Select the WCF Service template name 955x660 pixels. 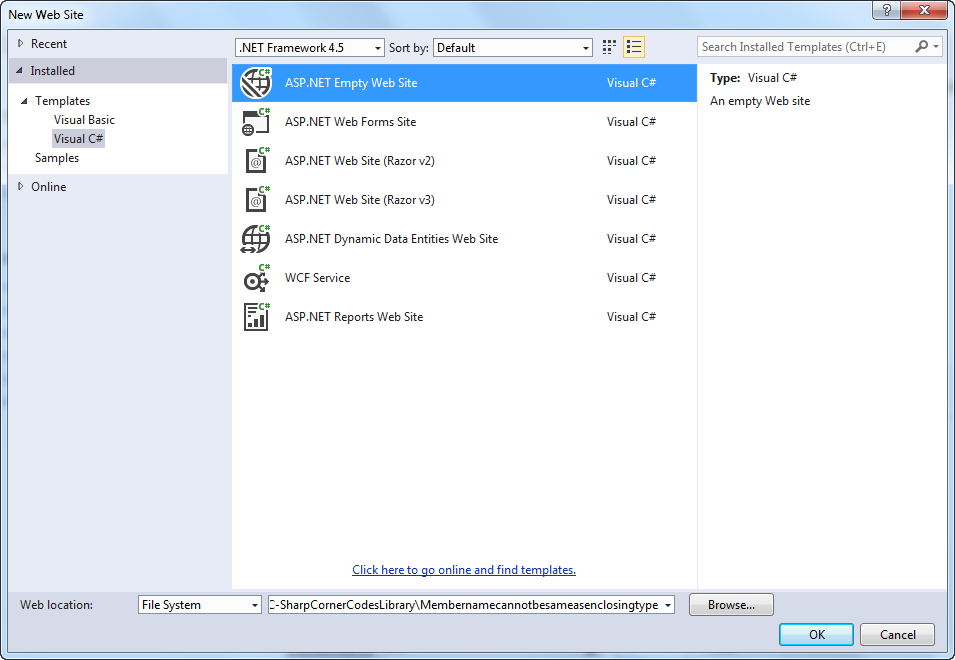(317, 278)
